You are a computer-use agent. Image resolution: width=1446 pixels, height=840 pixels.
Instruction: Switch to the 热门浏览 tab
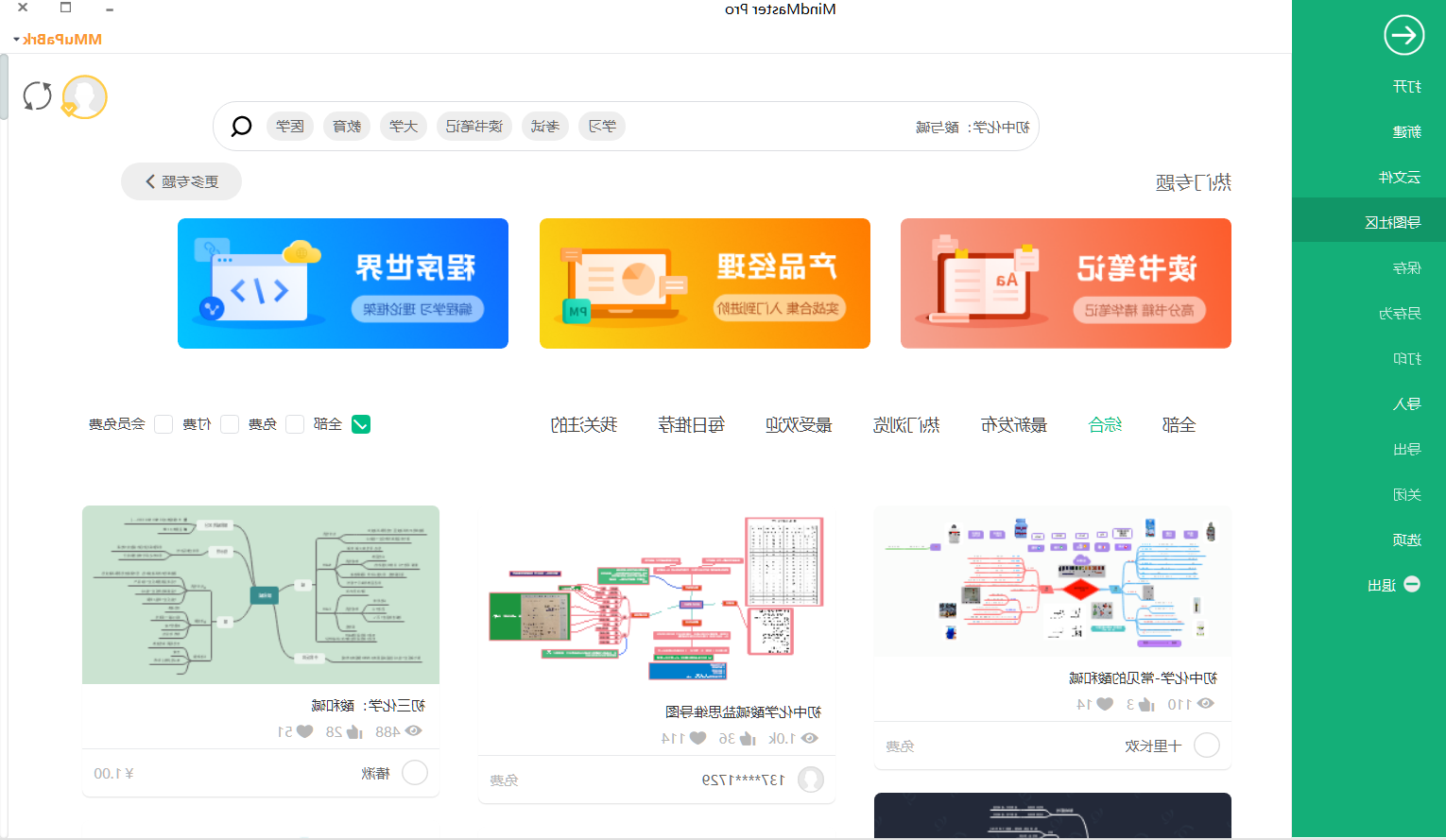[906, 425]
